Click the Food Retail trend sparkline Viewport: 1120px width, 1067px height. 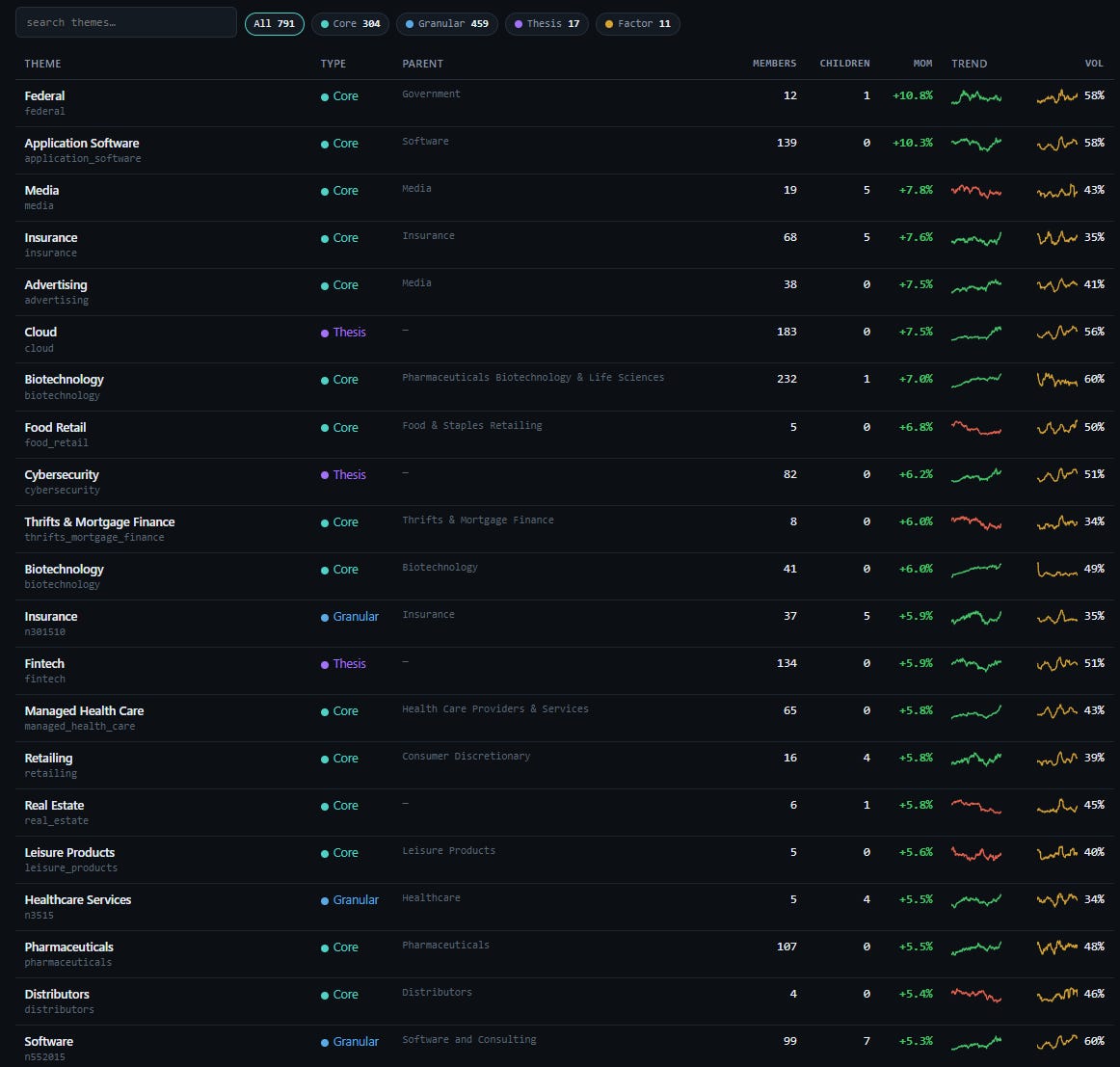click(x=975, y=427)
